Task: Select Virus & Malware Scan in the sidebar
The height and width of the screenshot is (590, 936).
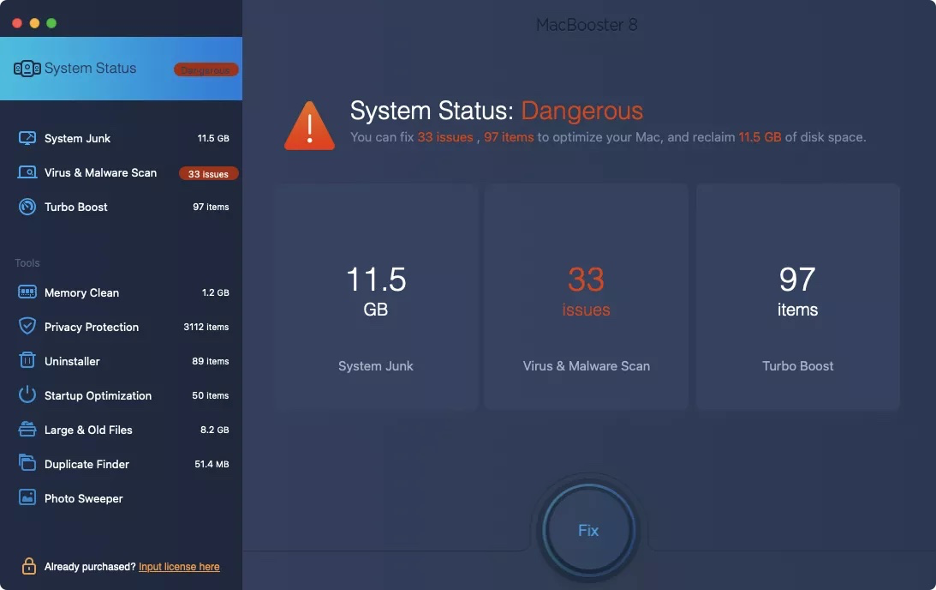Action: tap(100, 172)
